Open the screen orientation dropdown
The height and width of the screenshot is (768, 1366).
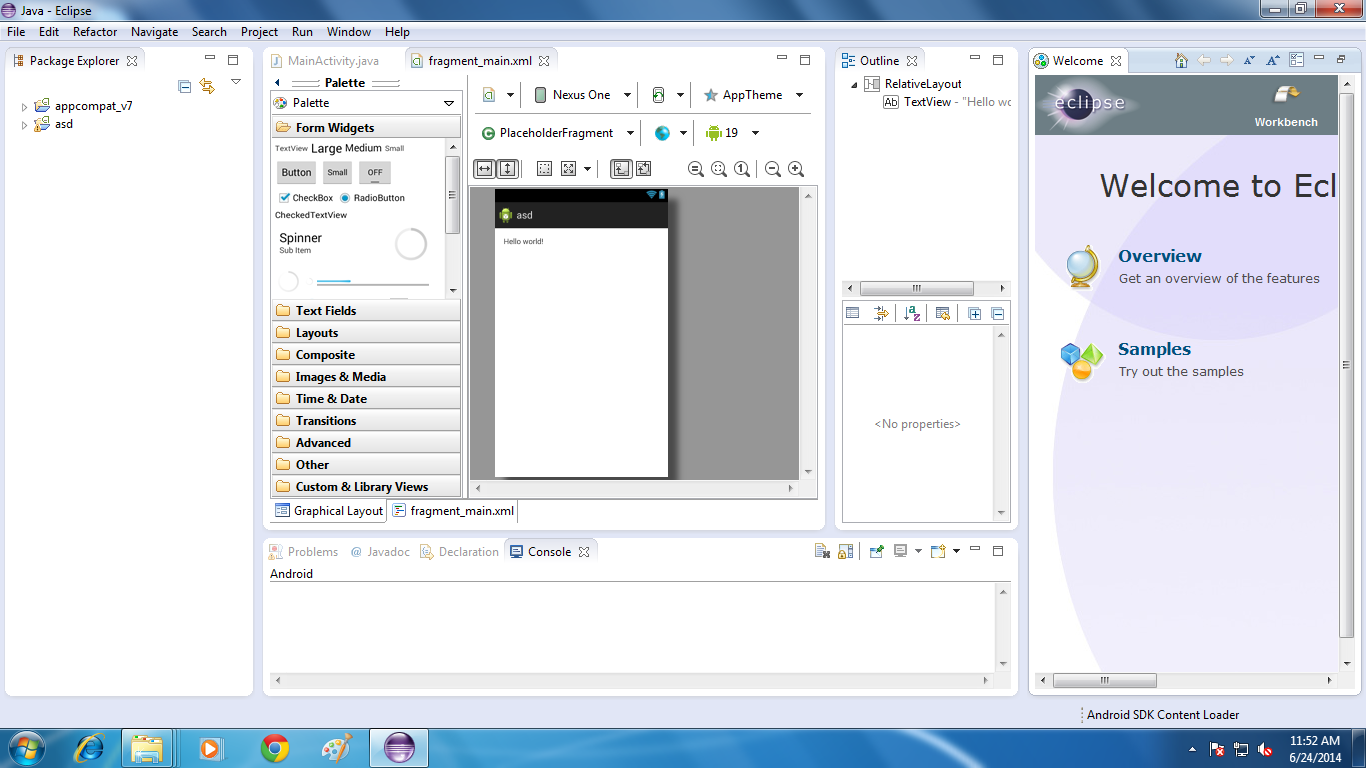(668, 95)
